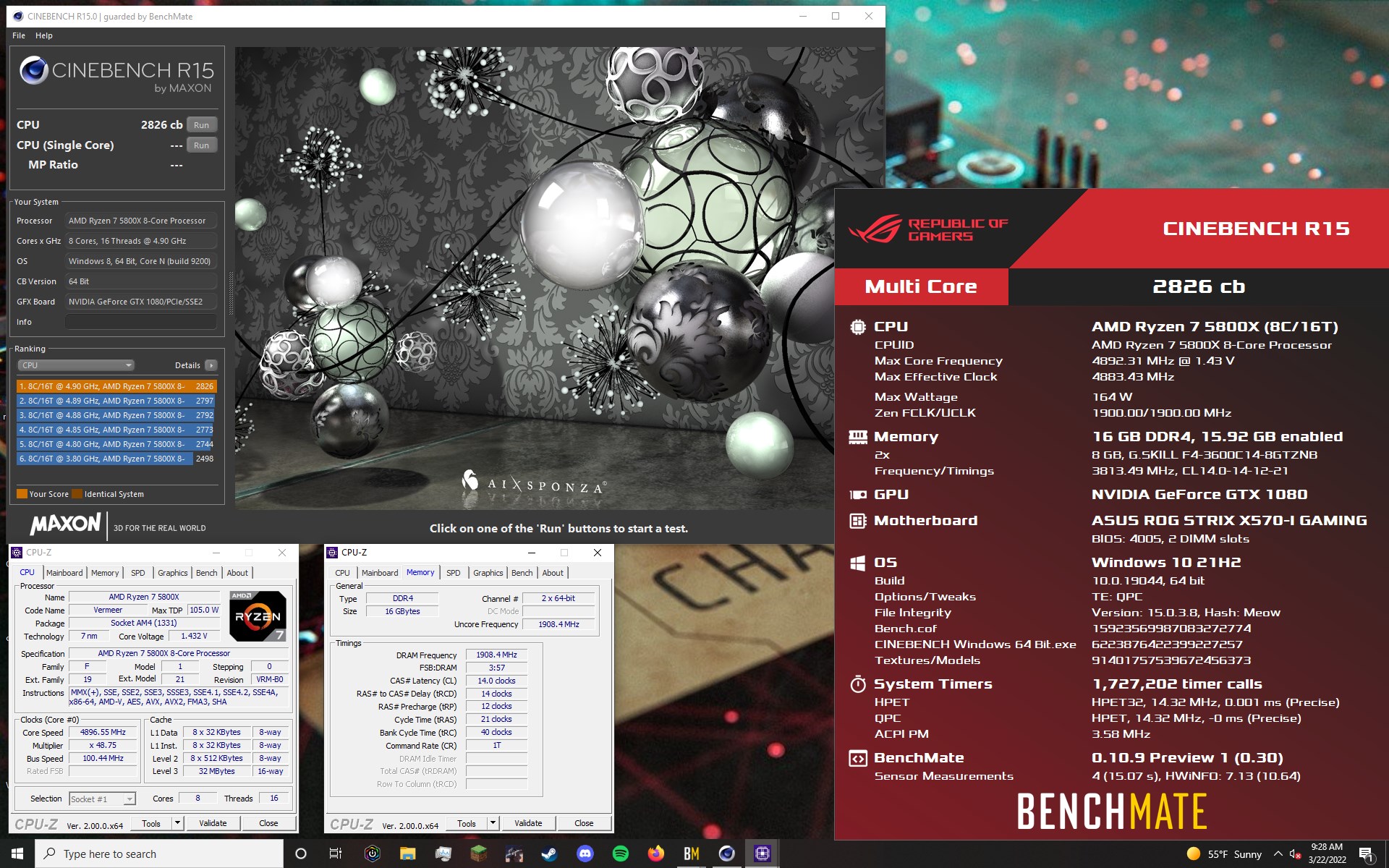Click the orange Your Score legend swatch
This screenshot has width=1389, height=868.
22,494
